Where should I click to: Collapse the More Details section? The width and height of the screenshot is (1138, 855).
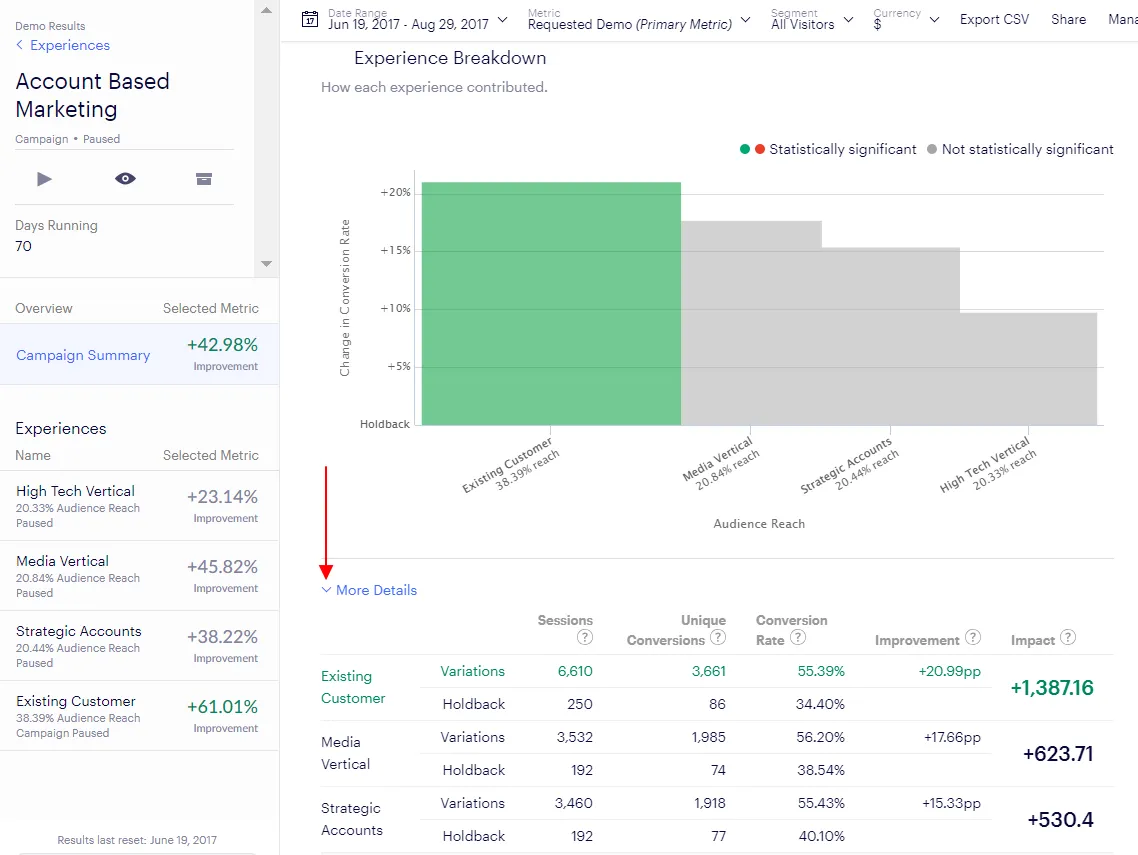pyautogui.click(x=369, y=590)
